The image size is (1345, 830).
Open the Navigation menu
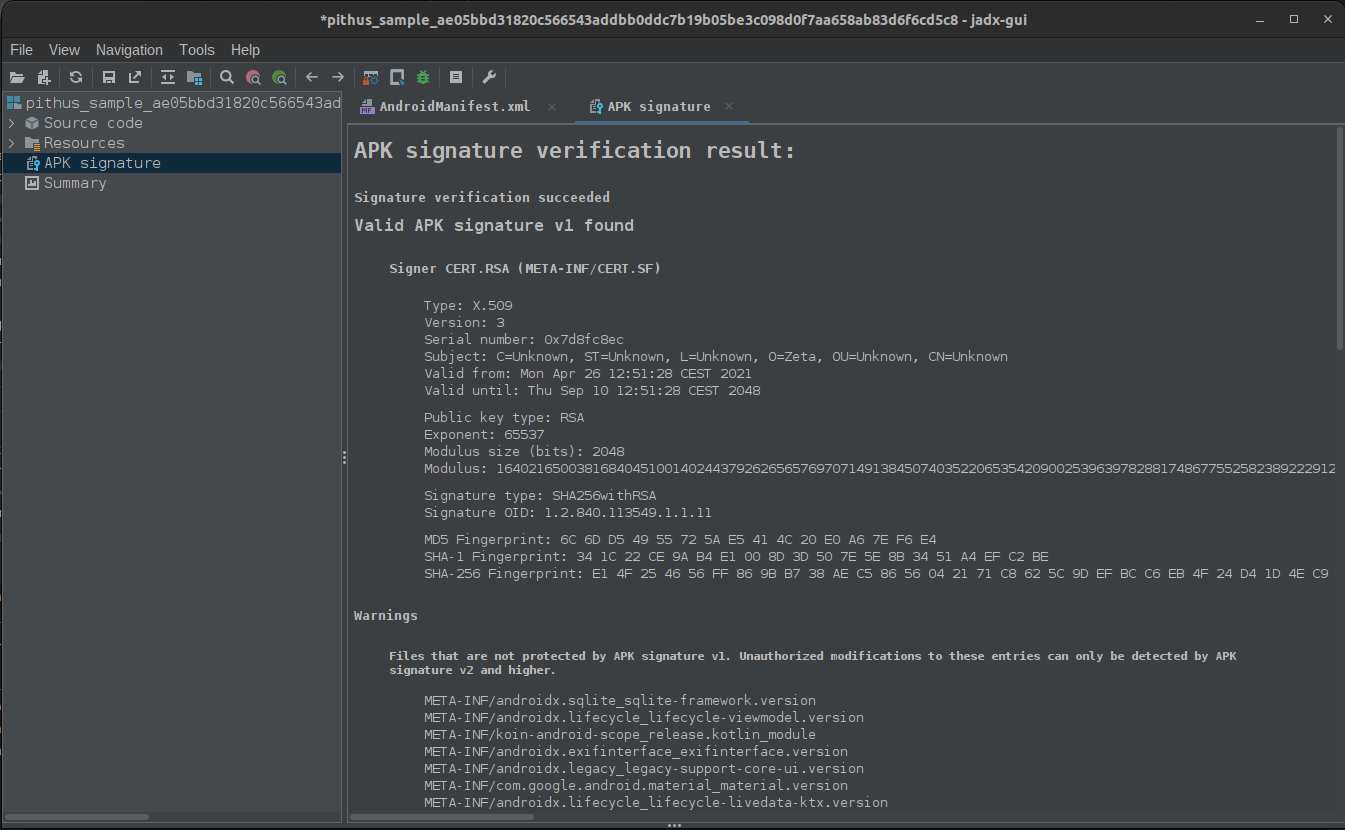coord(129,49)
